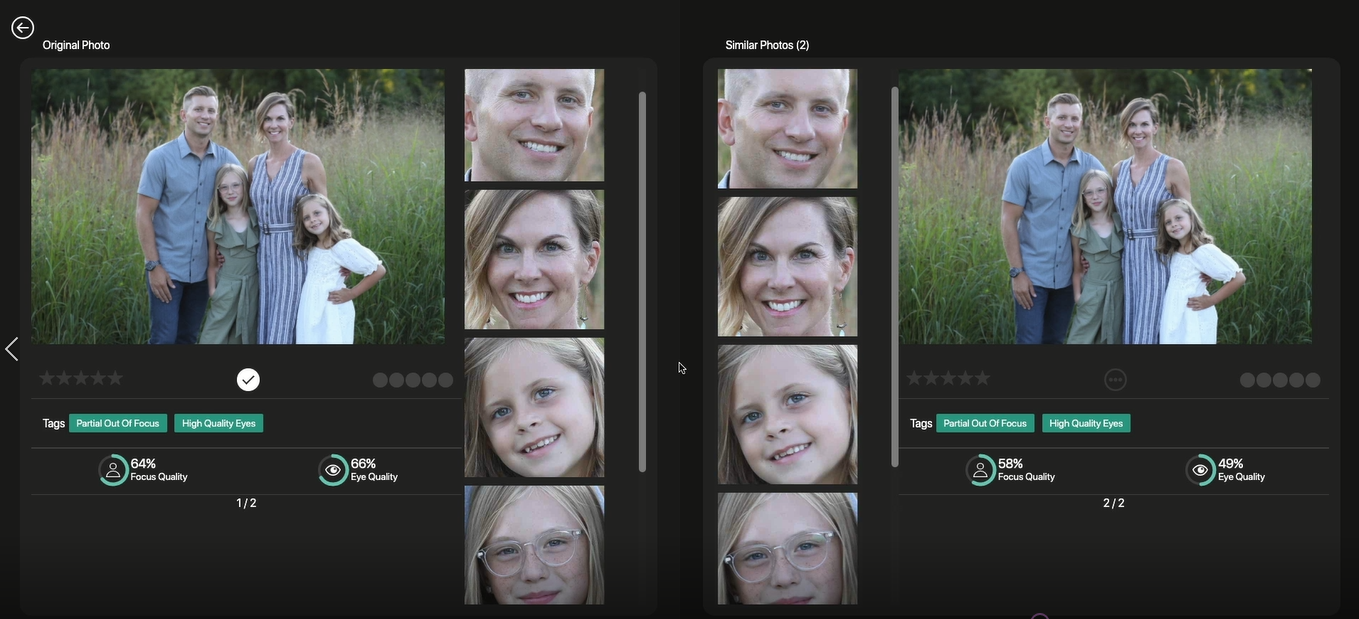Open the similar family photo image

1105,206
